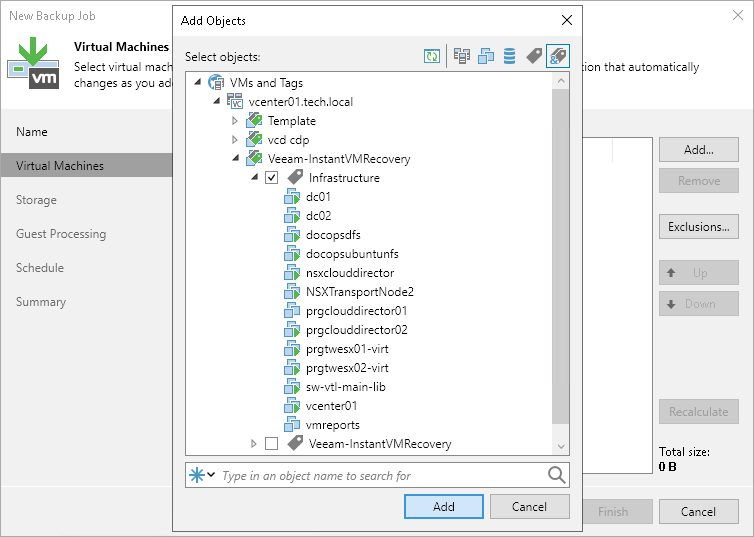Collapse the vcenter01.tech.local node
Image resolution: width=754 pixels, height=537 pixels.
coord(217,101)
